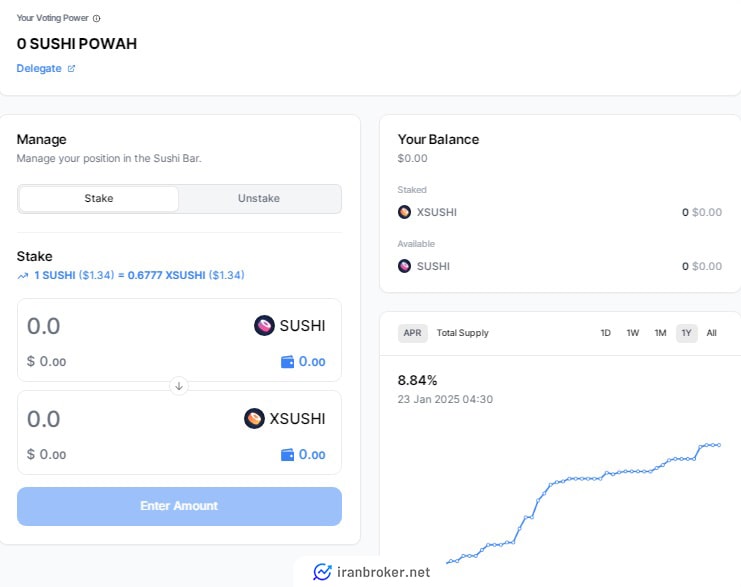Use XSUSHI wallet balance 0.00

click(x=312, y=455)
